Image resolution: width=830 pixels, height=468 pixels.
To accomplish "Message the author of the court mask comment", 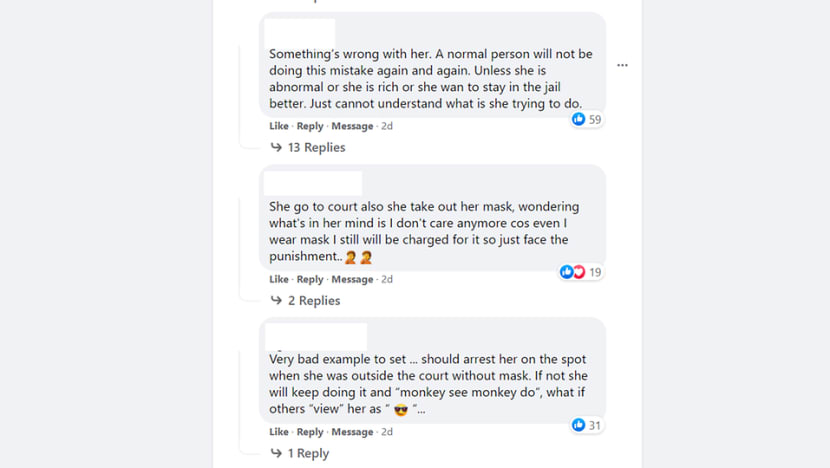I will pyautogui.click(x=352, y=279).
